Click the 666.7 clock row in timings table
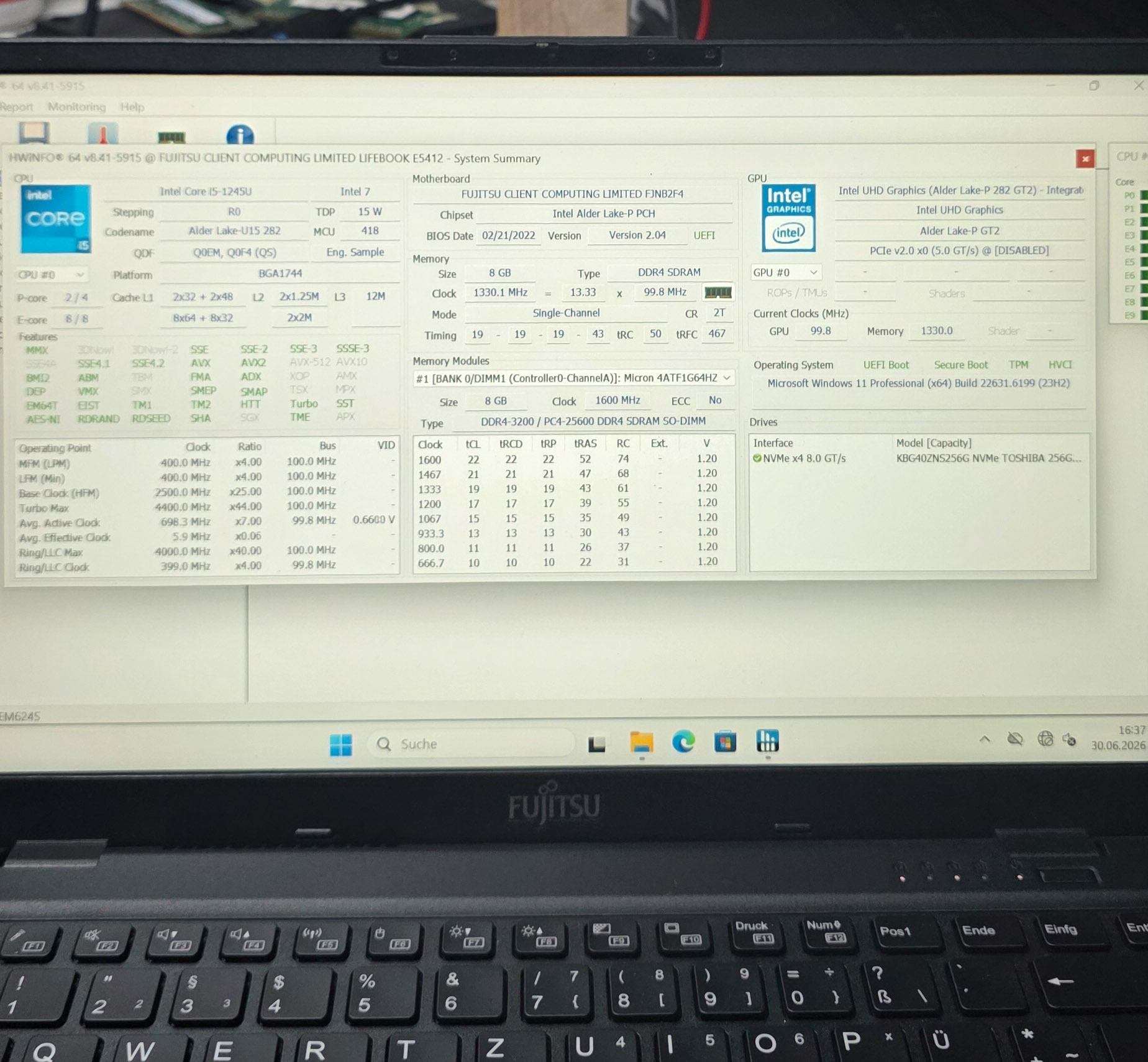The width and height of the screenshot is (1148, 1062). tap(575, 562)
